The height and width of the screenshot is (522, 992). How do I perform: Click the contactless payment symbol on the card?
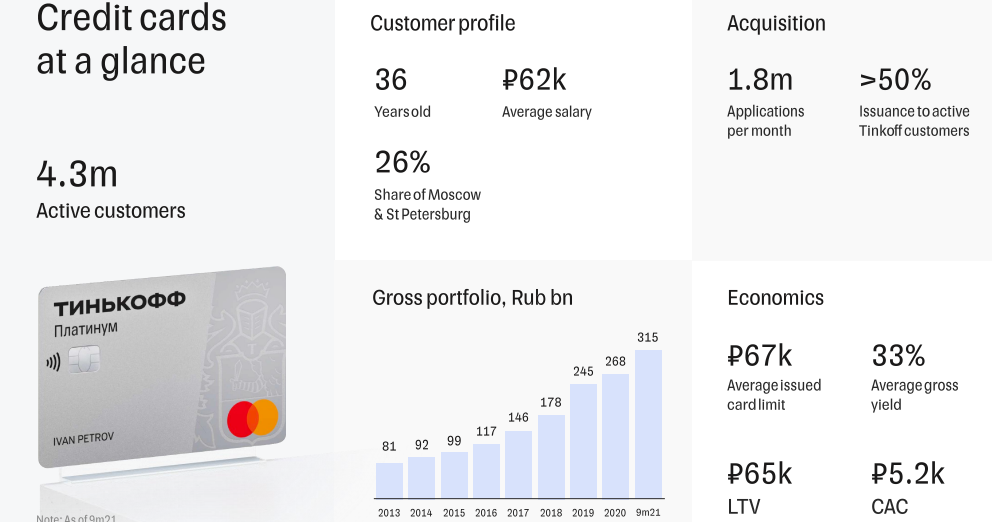tap(53, 362)
